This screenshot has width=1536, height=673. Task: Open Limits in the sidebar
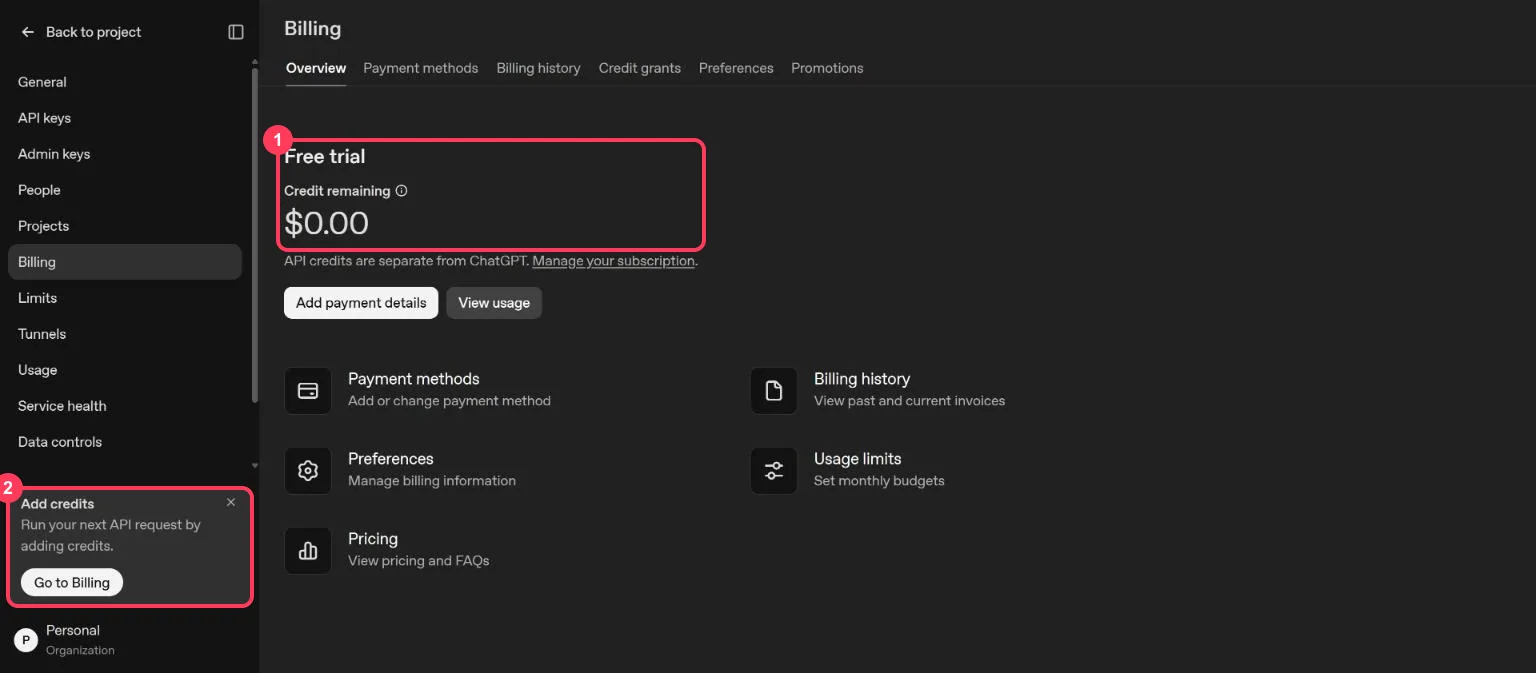point(125,298)
